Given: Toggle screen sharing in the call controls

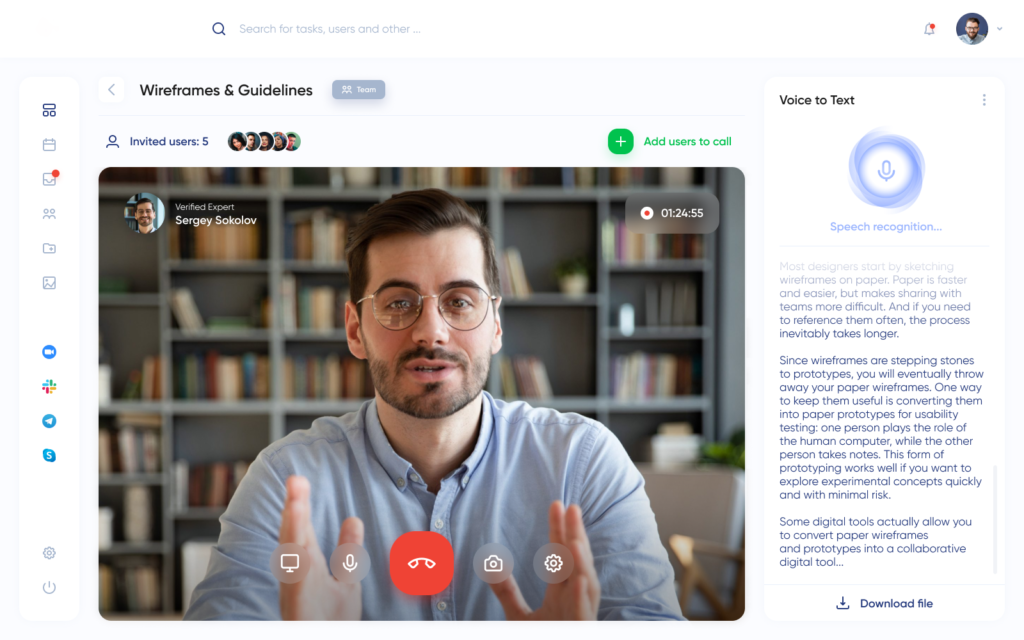Looking at the screenshot, I should (290, 563).
